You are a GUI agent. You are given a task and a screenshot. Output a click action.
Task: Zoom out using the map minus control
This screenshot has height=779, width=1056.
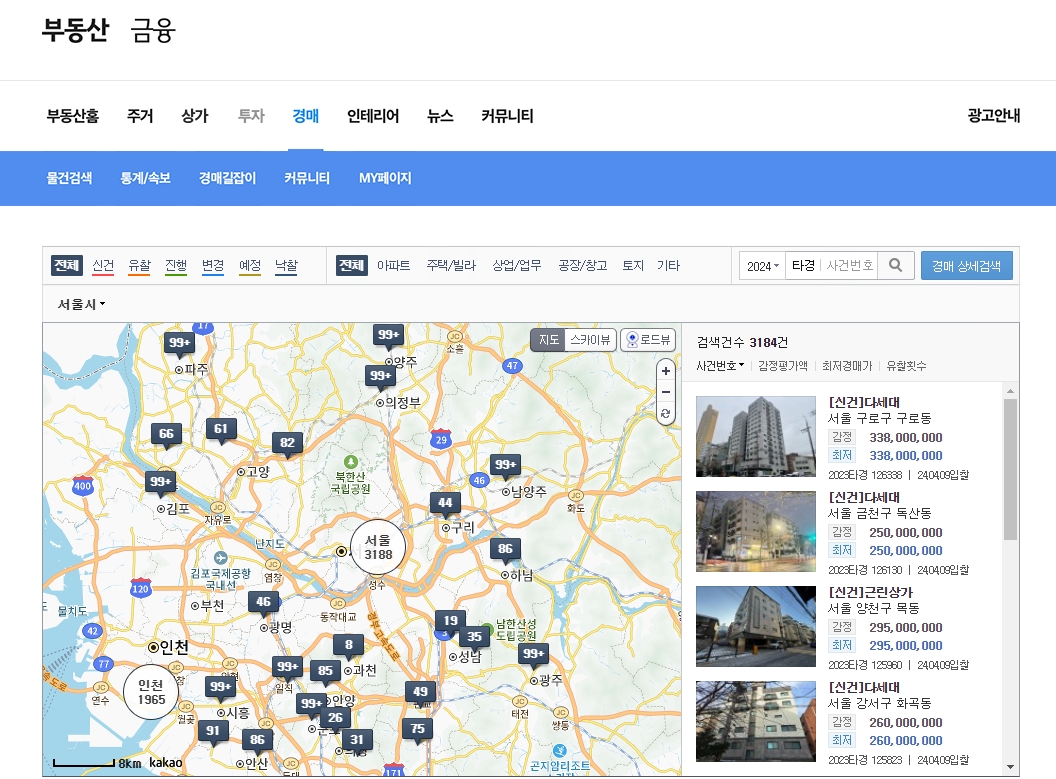coord(665,392)
